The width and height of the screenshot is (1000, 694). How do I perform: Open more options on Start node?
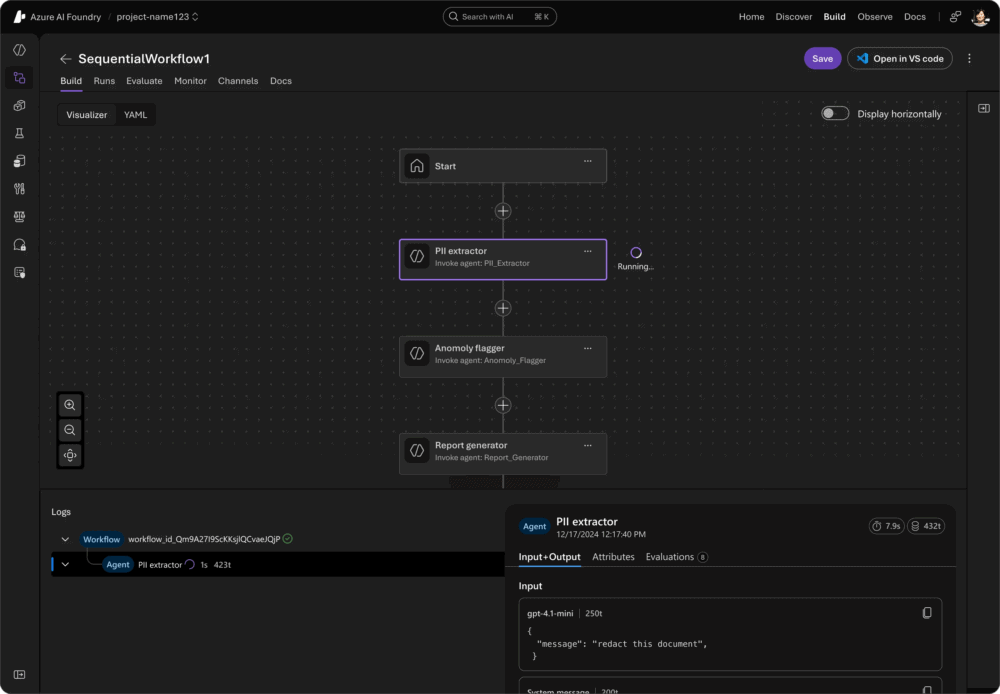pyautogui.click(x=588, y=161)
